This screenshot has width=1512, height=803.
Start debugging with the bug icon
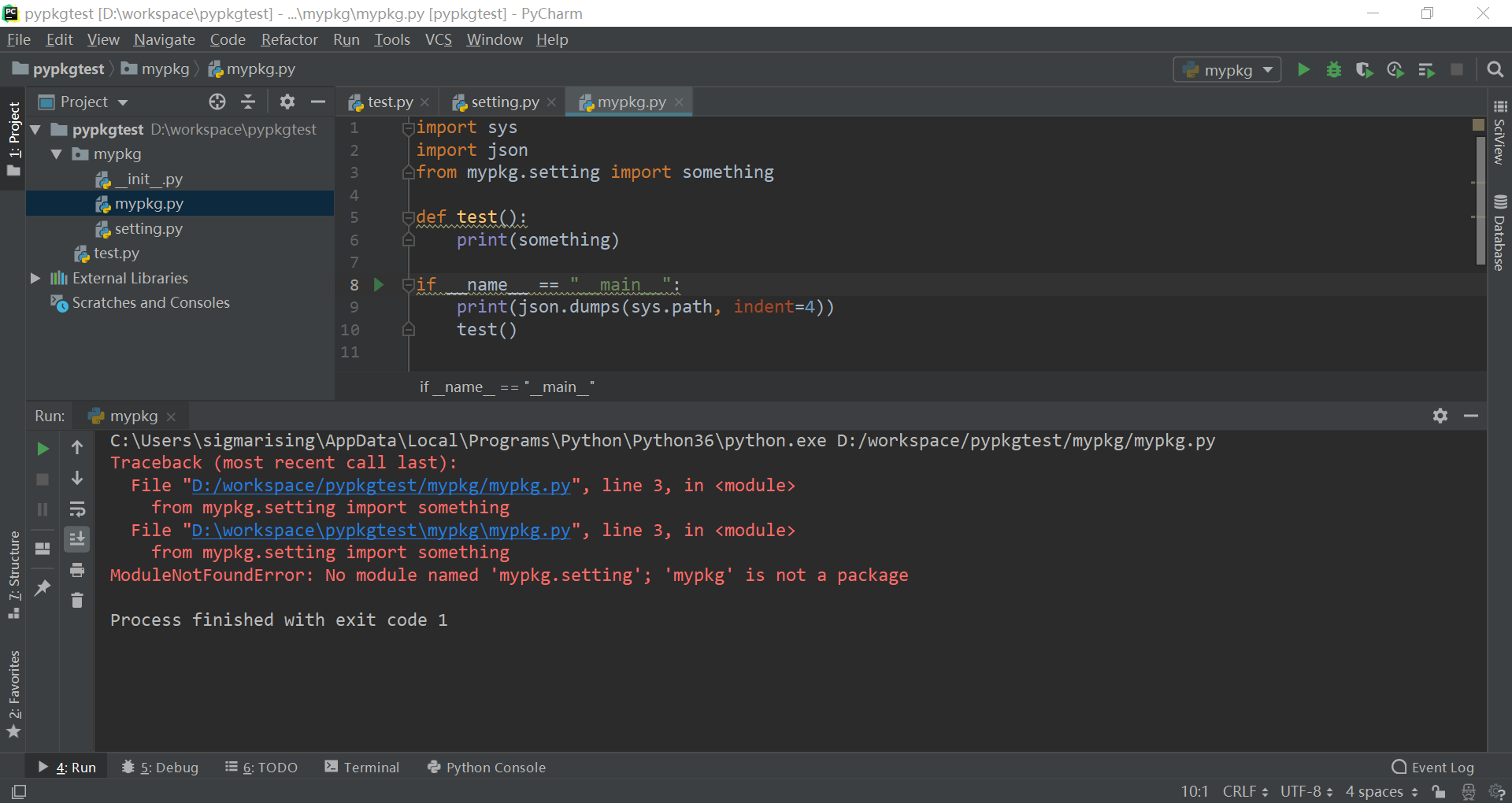click(x=1334, y=70)
